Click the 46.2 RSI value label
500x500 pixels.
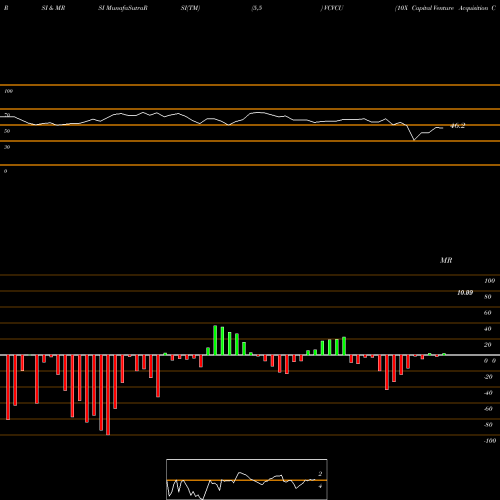tap(457, 126)
